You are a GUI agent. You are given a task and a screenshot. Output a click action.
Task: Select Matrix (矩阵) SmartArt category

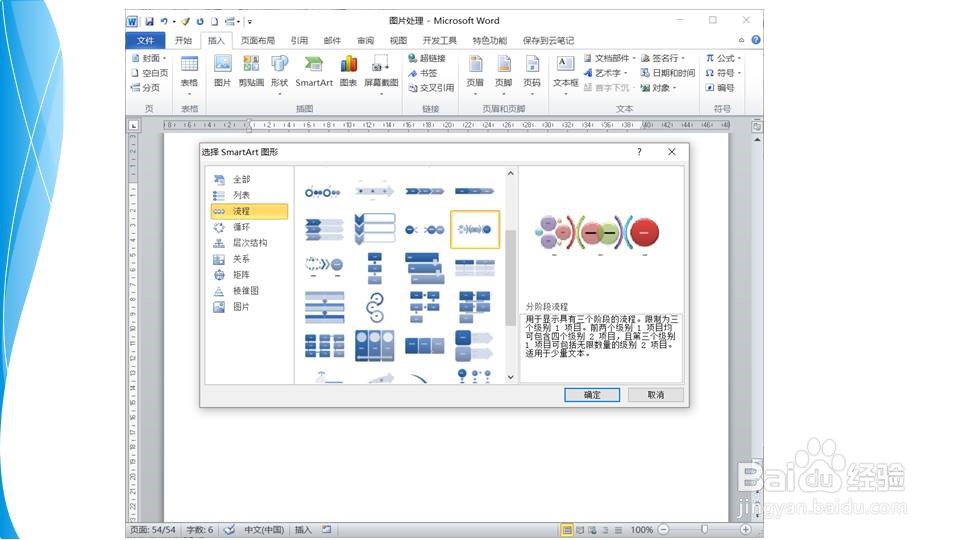[249, 275]
